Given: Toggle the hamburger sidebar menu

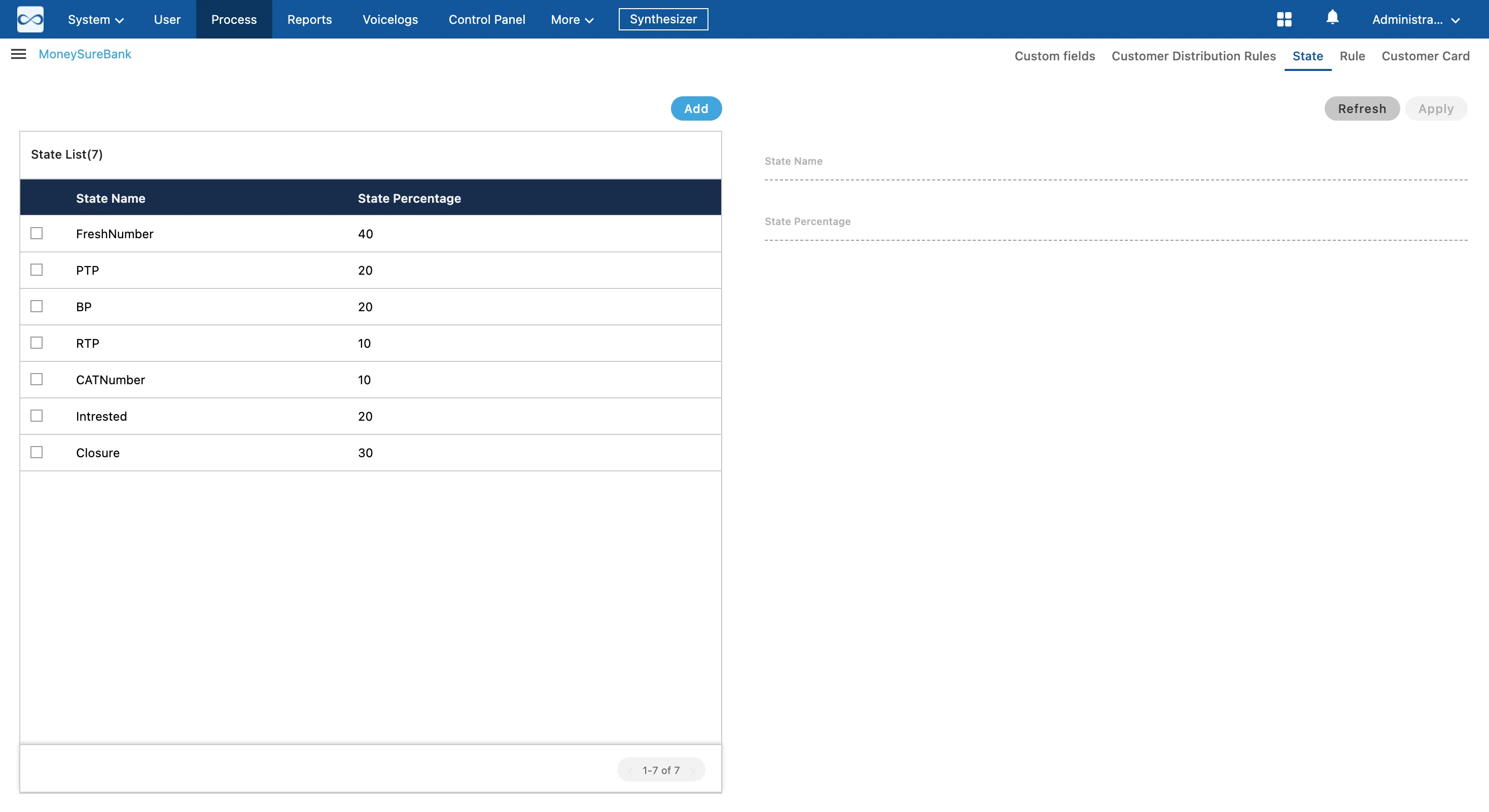Looking at the screenshot, I should pyautogui.click(x=18, y=54).
